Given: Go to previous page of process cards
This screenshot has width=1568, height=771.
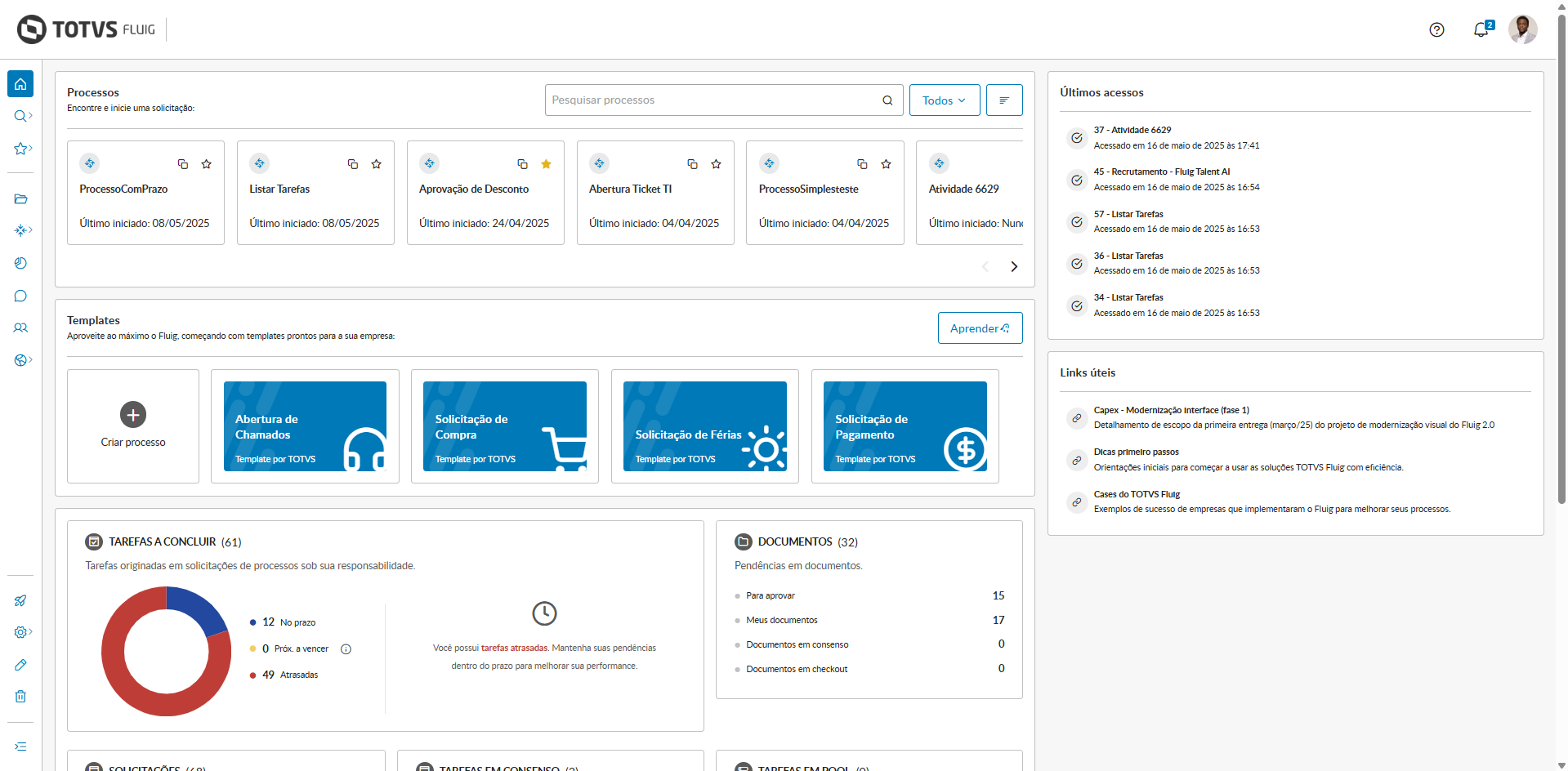Looking at the screenshot, I should (x=985, y=267).
